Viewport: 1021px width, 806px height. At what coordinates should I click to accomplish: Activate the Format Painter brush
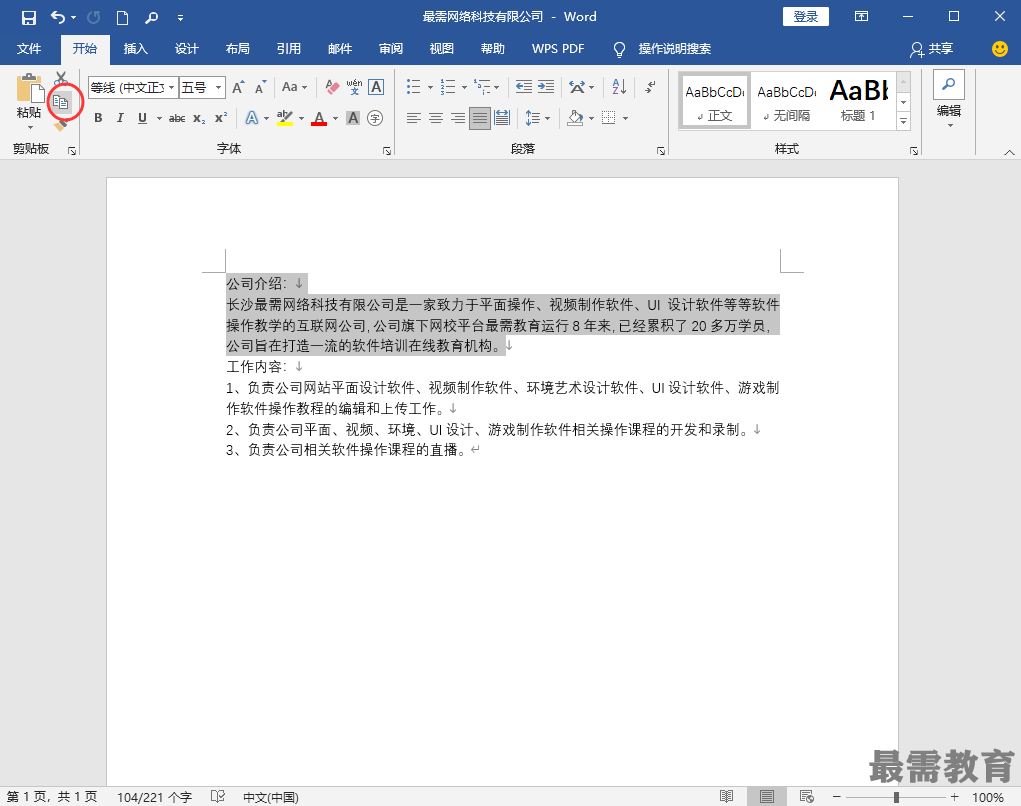pos(61,124)
